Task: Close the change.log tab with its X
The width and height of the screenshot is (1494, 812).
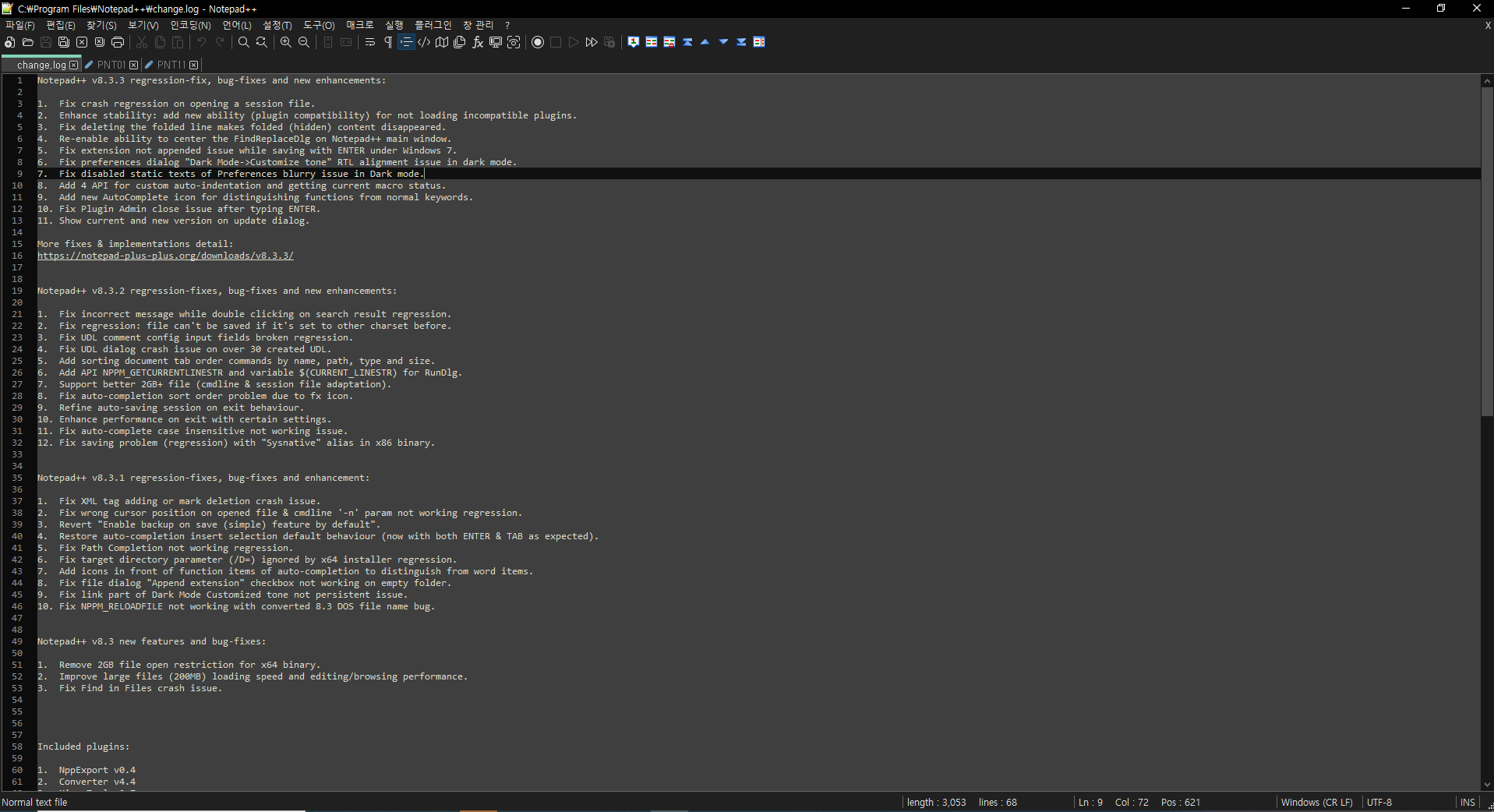Action: [x=74, y=65]
